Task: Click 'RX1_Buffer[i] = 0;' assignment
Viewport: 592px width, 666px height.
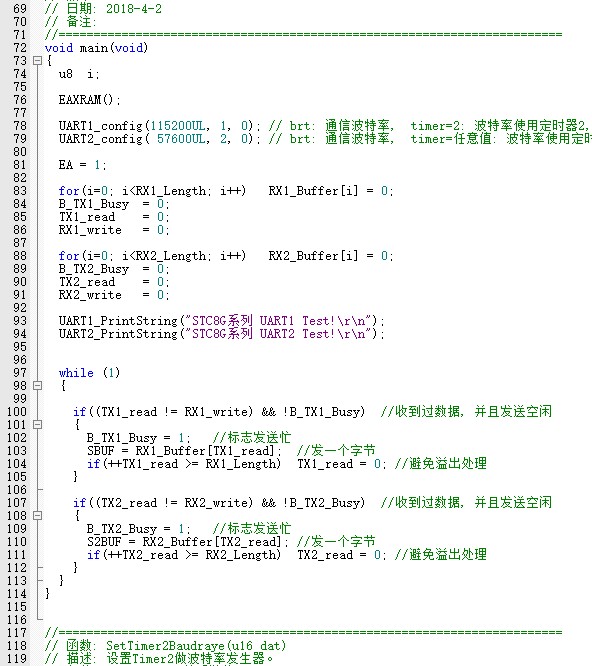Action: (331, 191)
